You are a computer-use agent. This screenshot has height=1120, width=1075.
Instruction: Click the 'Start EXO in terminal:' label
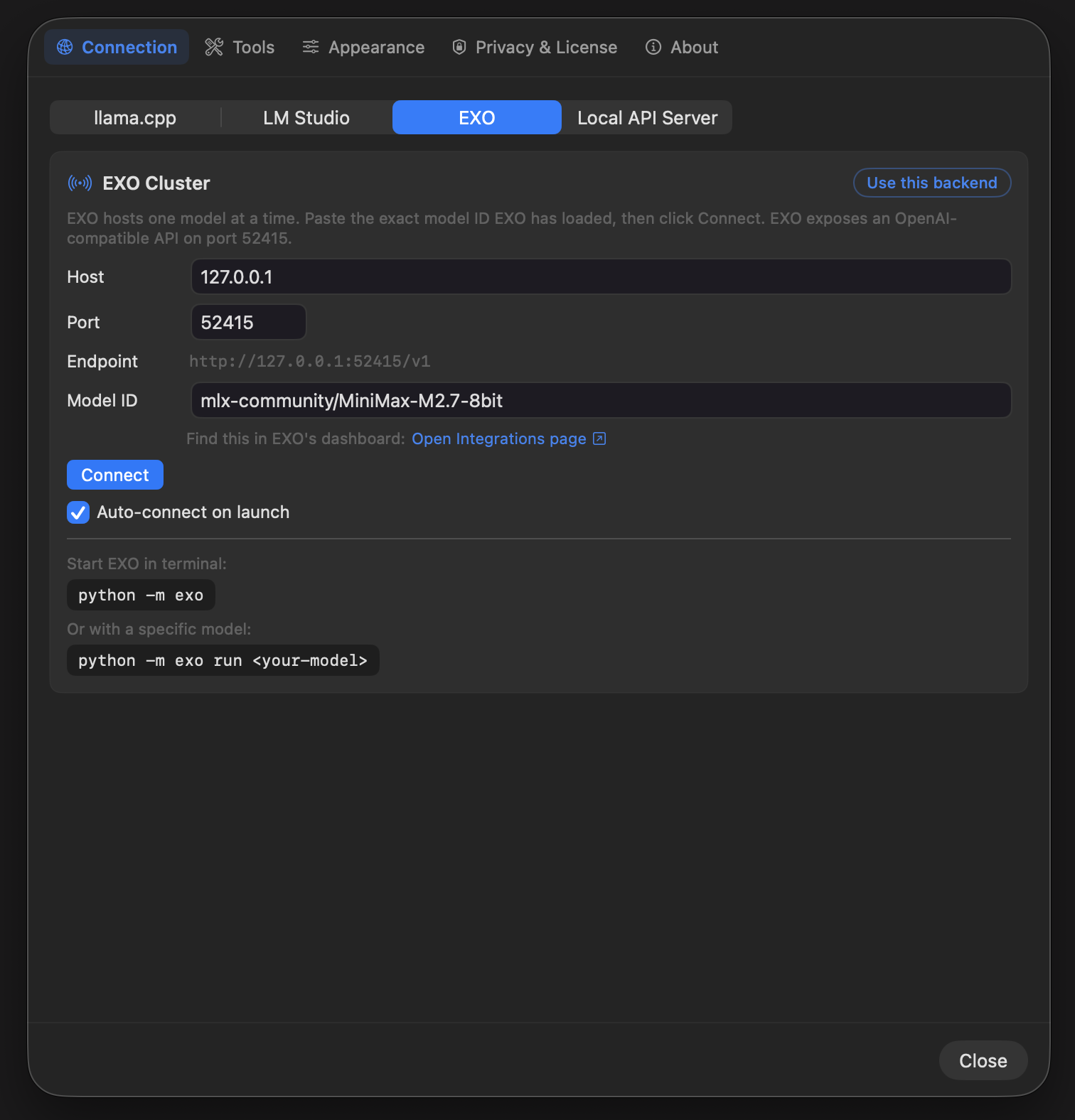click(x=146, y=564)
